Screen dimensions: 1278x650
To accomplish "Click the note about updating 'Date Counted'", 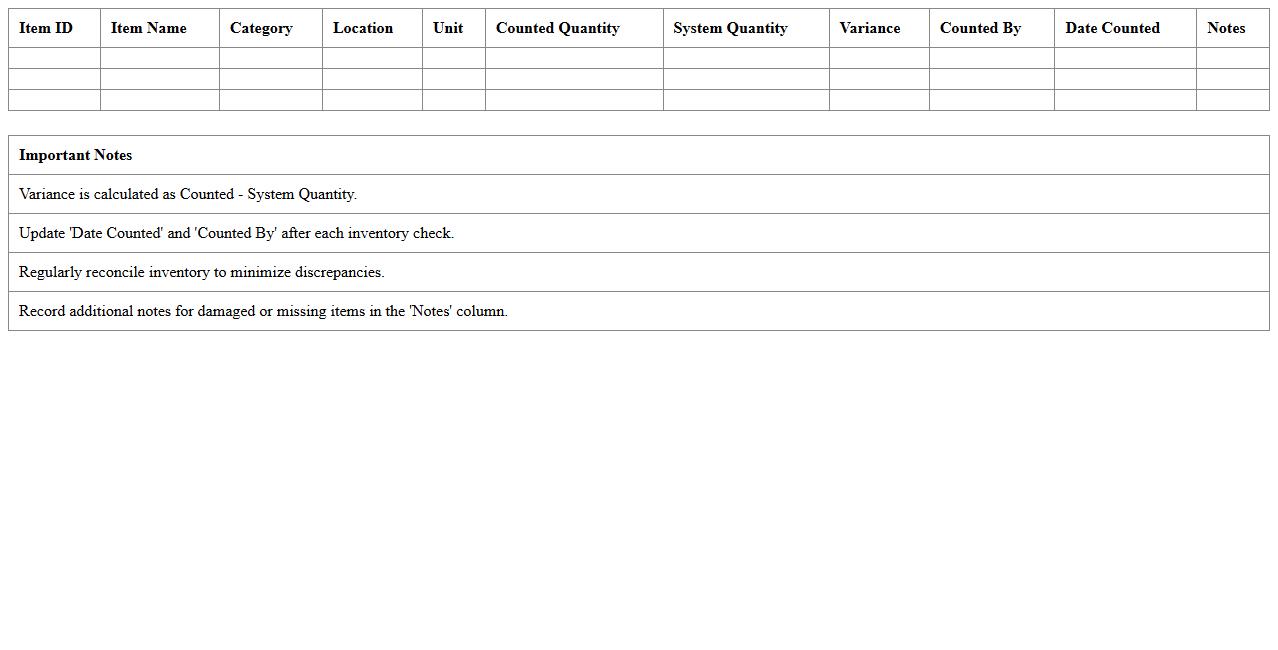I will (x=236, y=233).
